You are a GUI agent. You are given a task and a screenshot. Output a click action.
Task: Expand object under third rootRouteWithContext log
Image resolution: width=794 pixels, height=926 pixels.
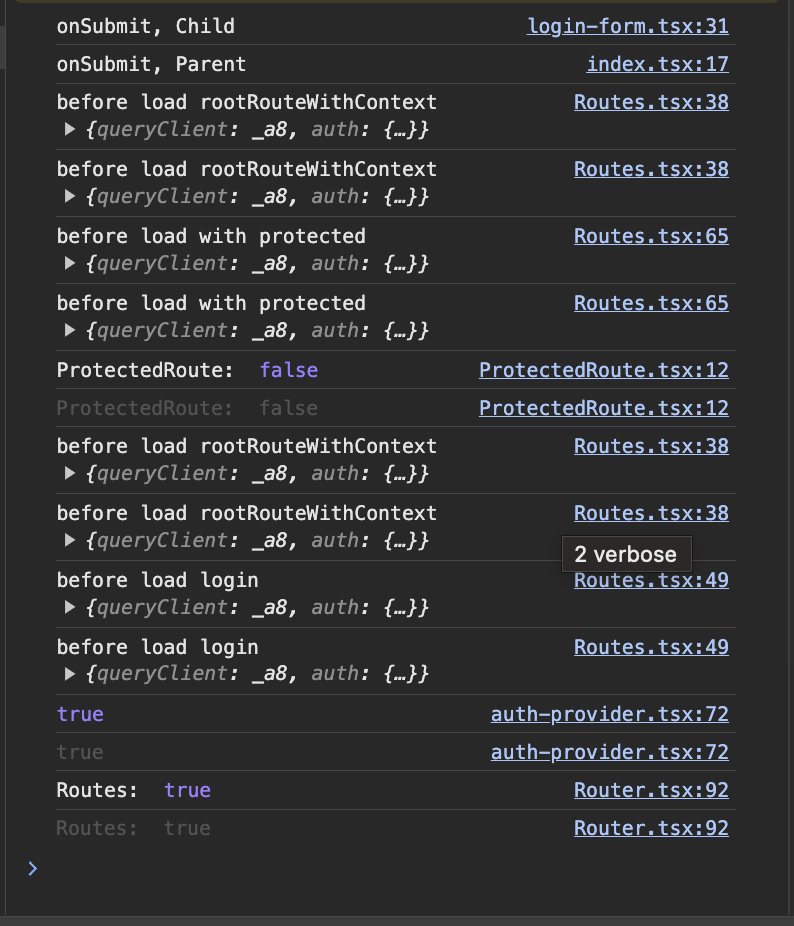[x=70, y=473]
